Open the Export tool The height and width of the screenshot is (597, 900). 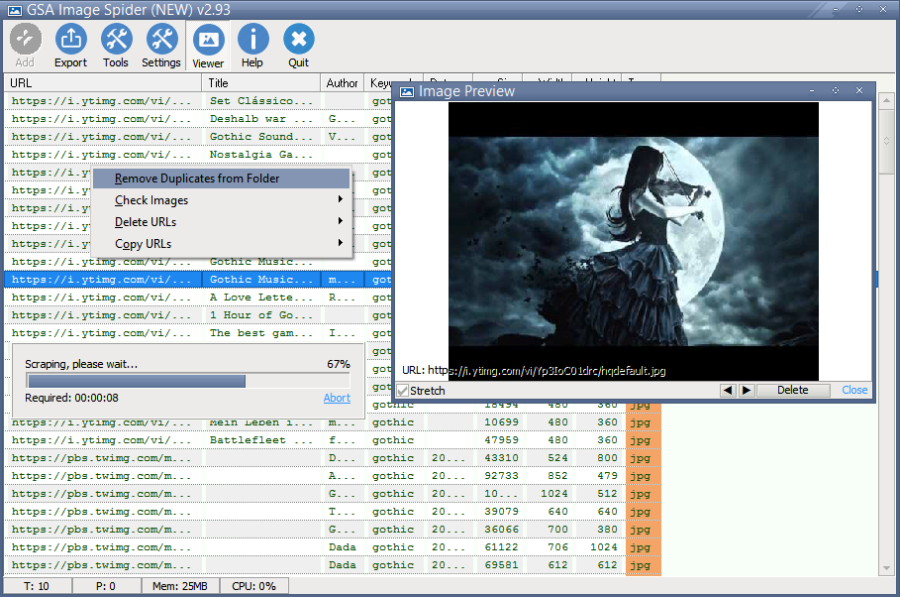click(70, 46)
